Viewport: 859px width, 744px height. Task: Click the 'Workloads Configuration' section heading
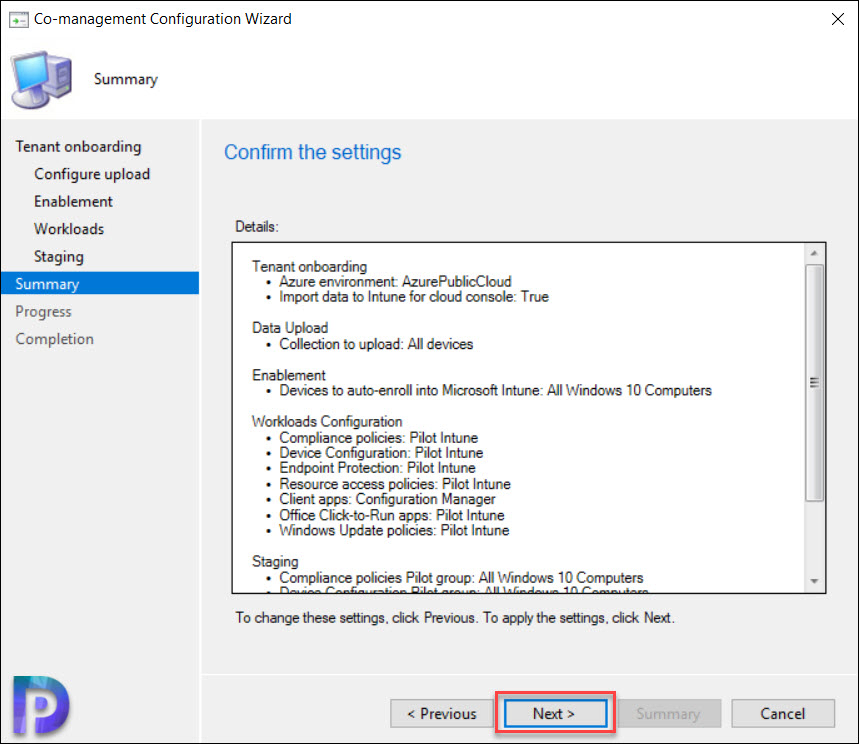pyautogui.click(x=327, y=421)
